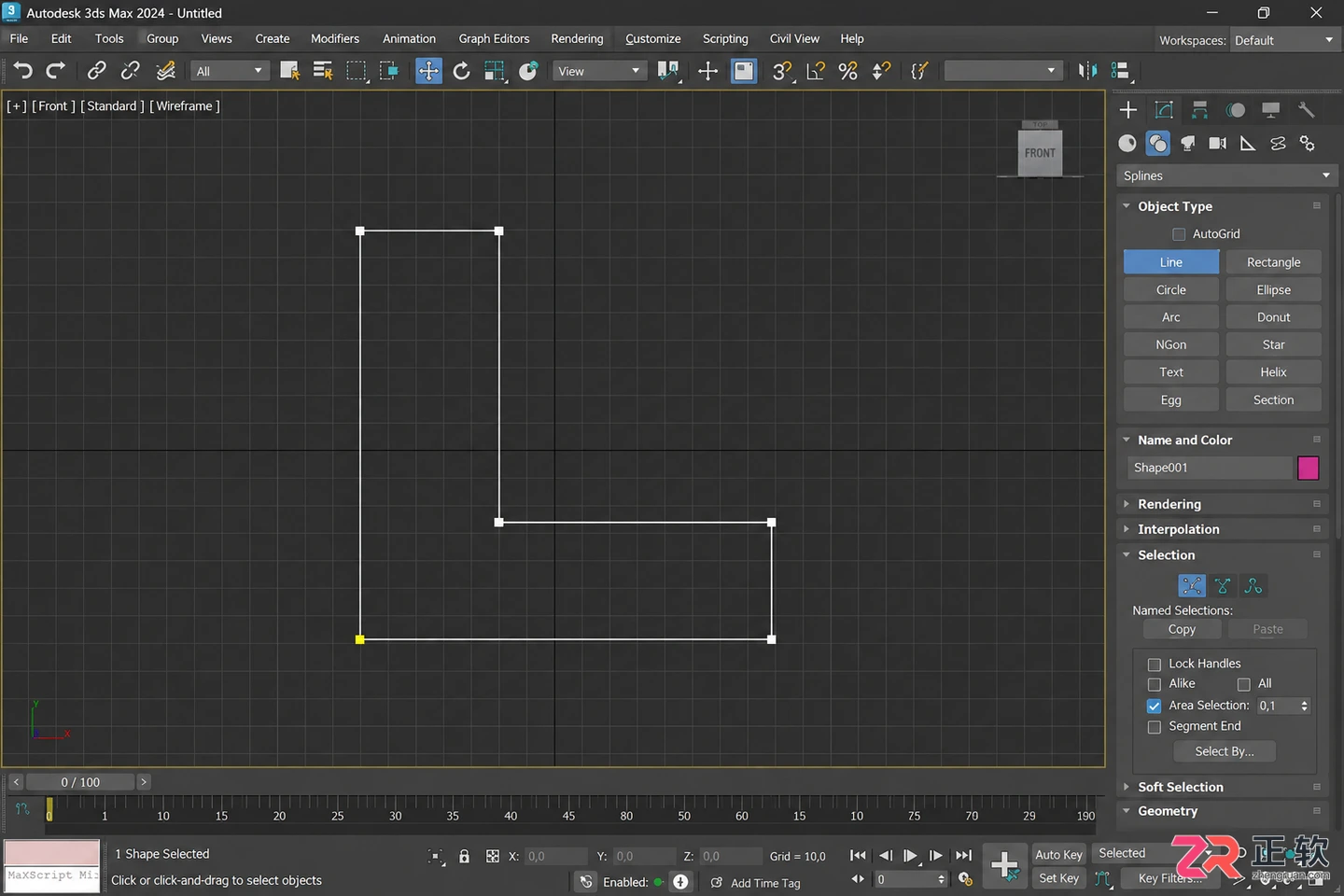The image size is (1344, 896).
Task: Open the Workspaces Default dropdown
Action: pyautogui.click(x=1284, y=40)
